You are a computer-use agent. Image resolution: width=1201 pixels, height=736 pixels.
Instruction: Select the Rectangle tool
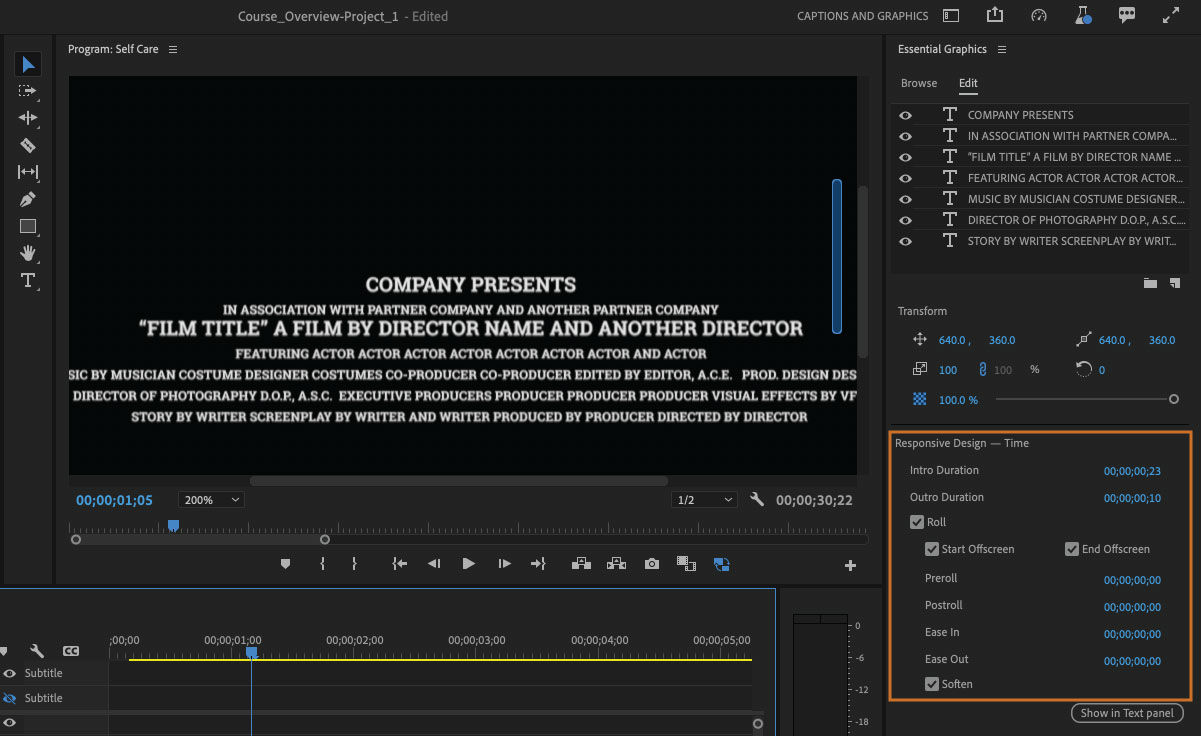[x=28, y=226]
